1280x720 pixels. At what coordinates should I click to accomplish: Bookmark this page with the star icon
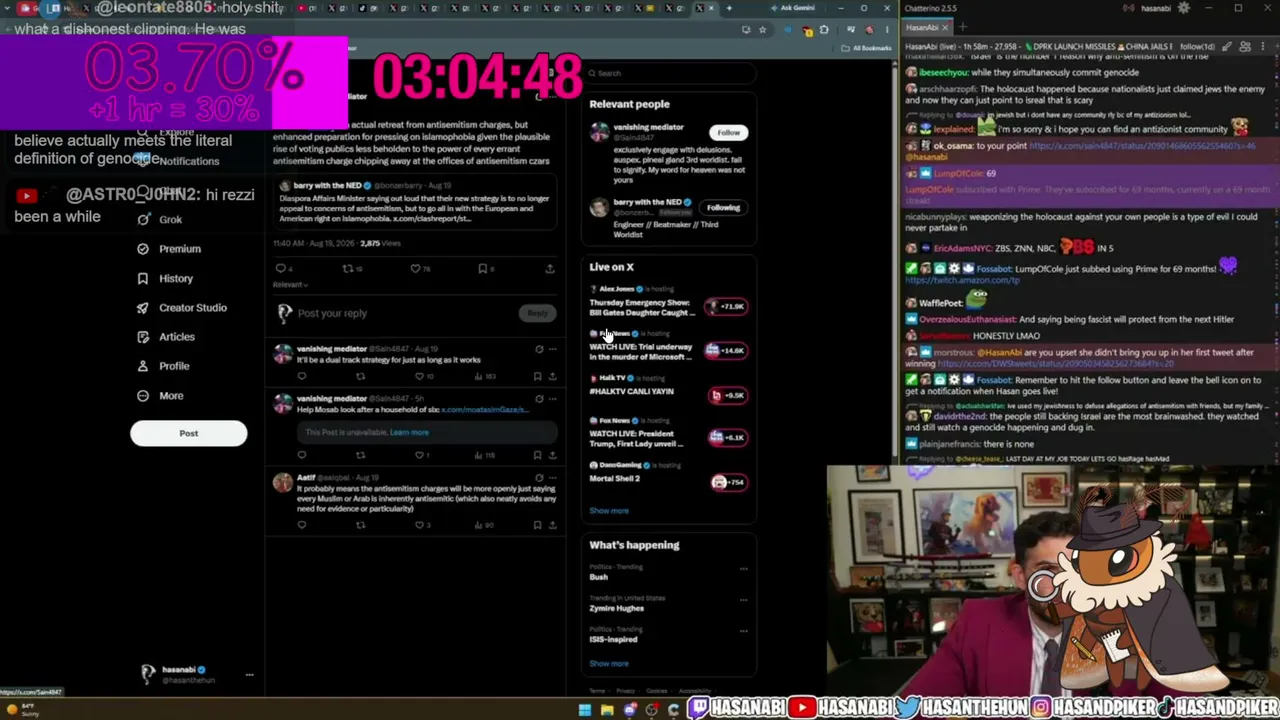click(x=762, y=30)
